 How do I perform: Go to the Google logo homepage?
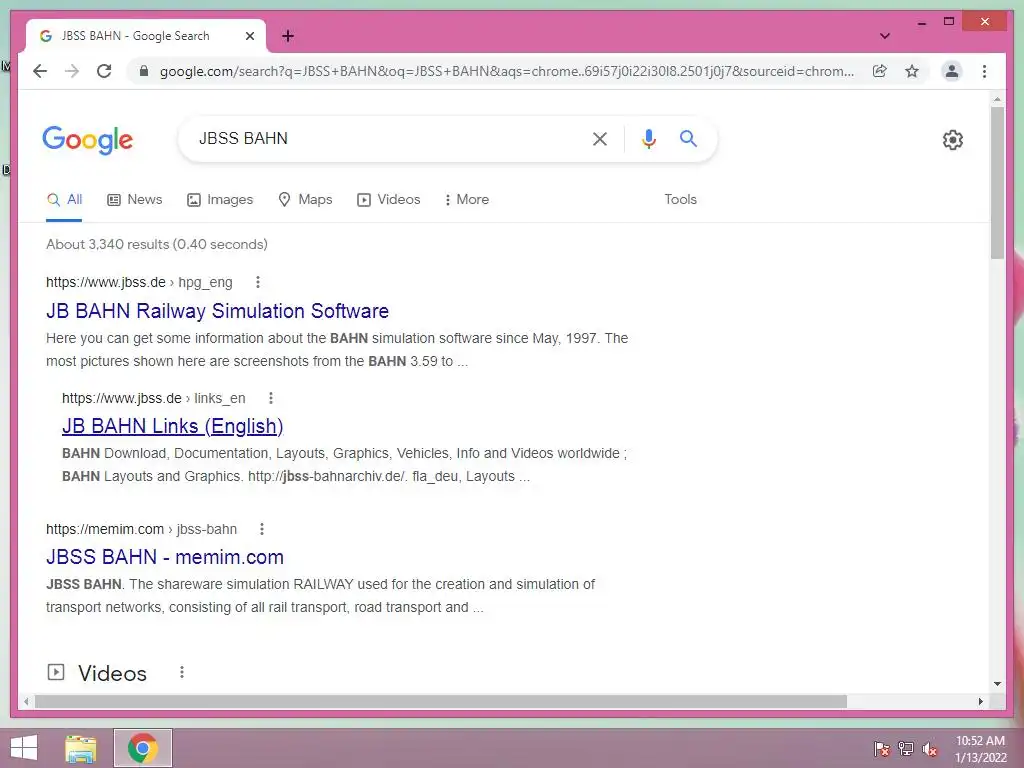point(88,140)
